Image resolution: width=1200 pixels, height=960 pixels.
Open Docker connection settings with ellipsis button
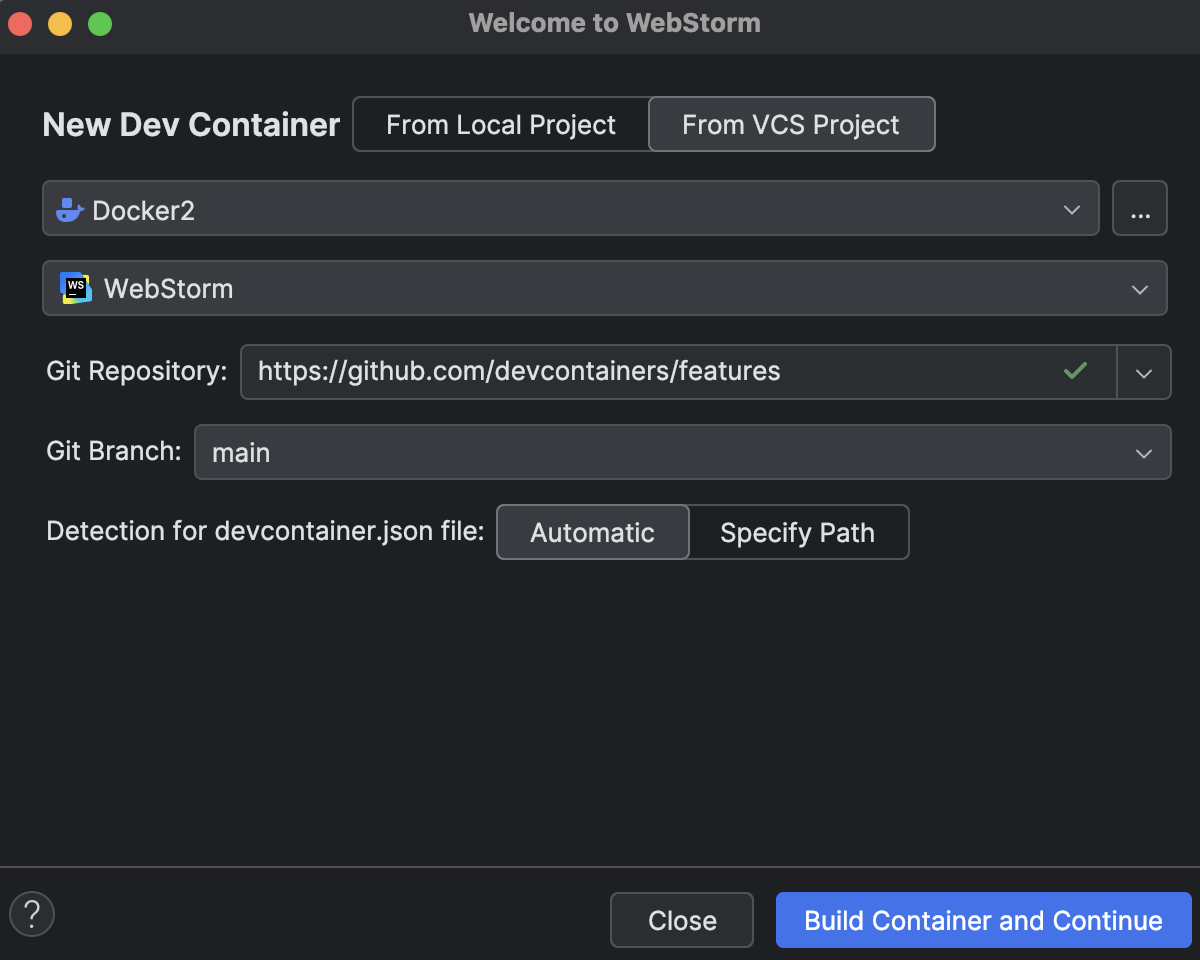click(x=1140, y=208)
